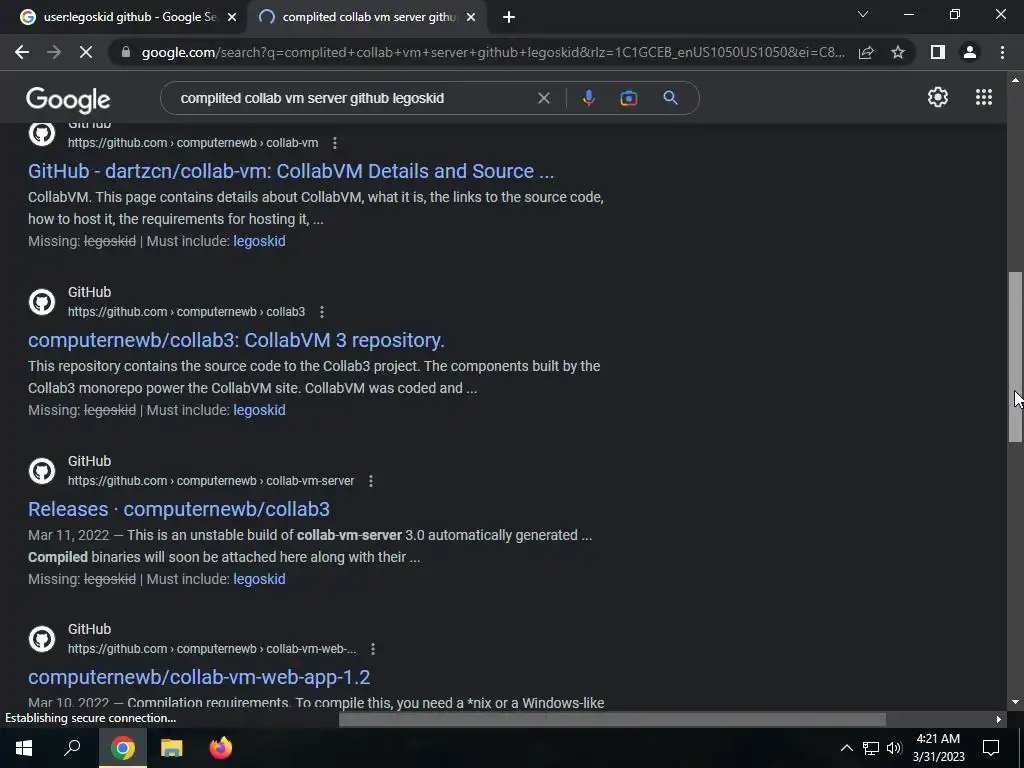Show hidden system tray icons
Image resolution: width=1024 pixels, height=768 pixels.
846,748
